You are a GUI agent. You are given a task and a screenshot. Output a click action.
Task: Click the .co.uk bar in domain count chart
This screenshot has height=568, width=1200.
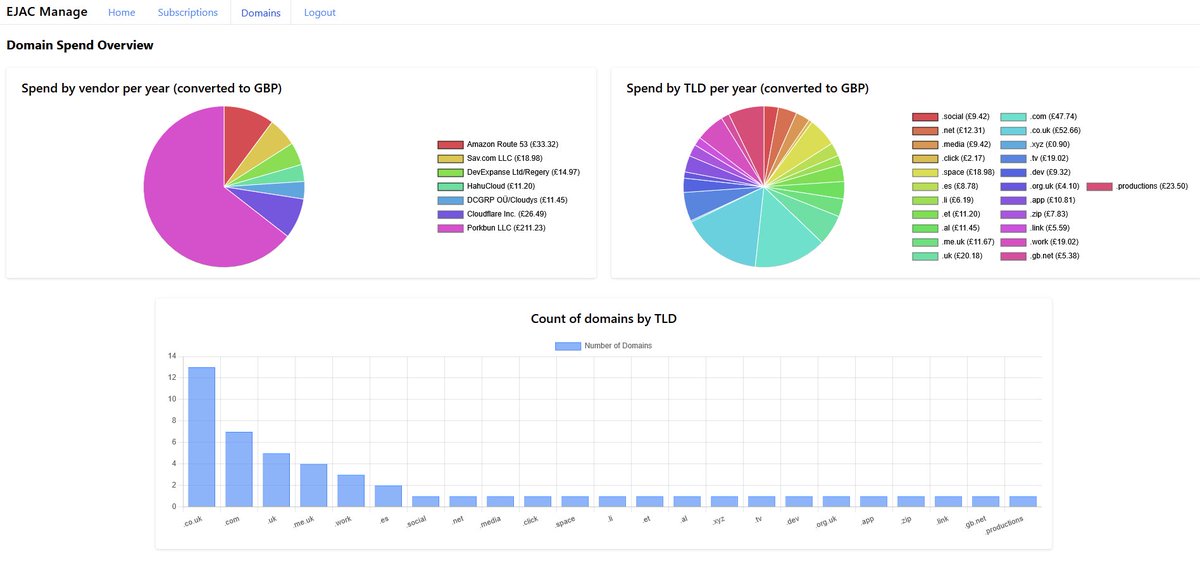(201, 437)
